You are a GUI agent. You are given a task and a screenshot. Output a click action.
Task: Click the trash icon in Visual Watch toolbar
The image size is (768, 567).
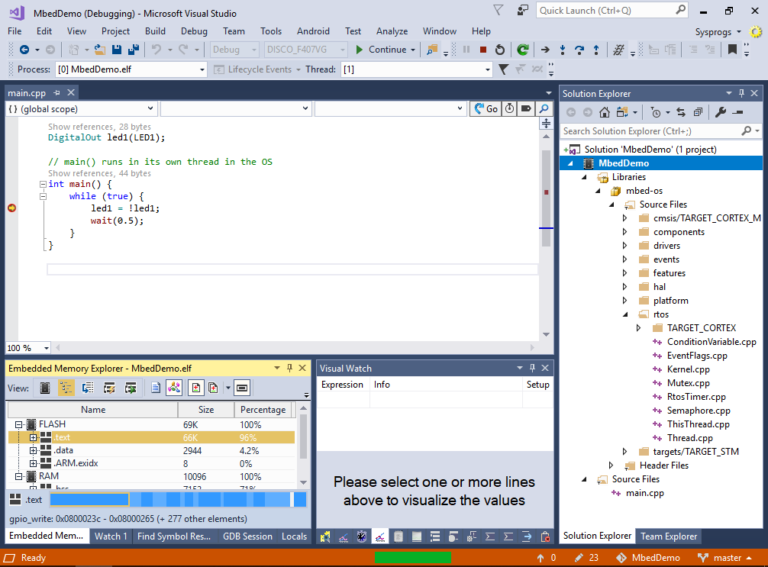545,537
